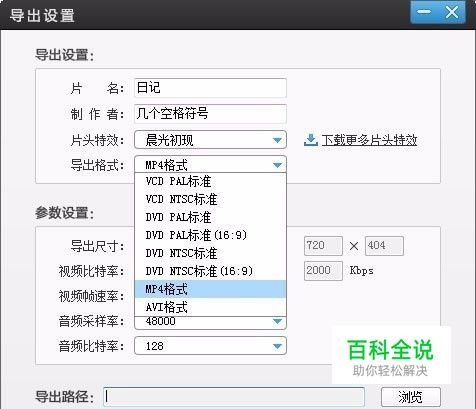Pick DVD NTSC标准(16:9) in the list
The width and height of the screenshot is (476, 409).
[210, 271]
